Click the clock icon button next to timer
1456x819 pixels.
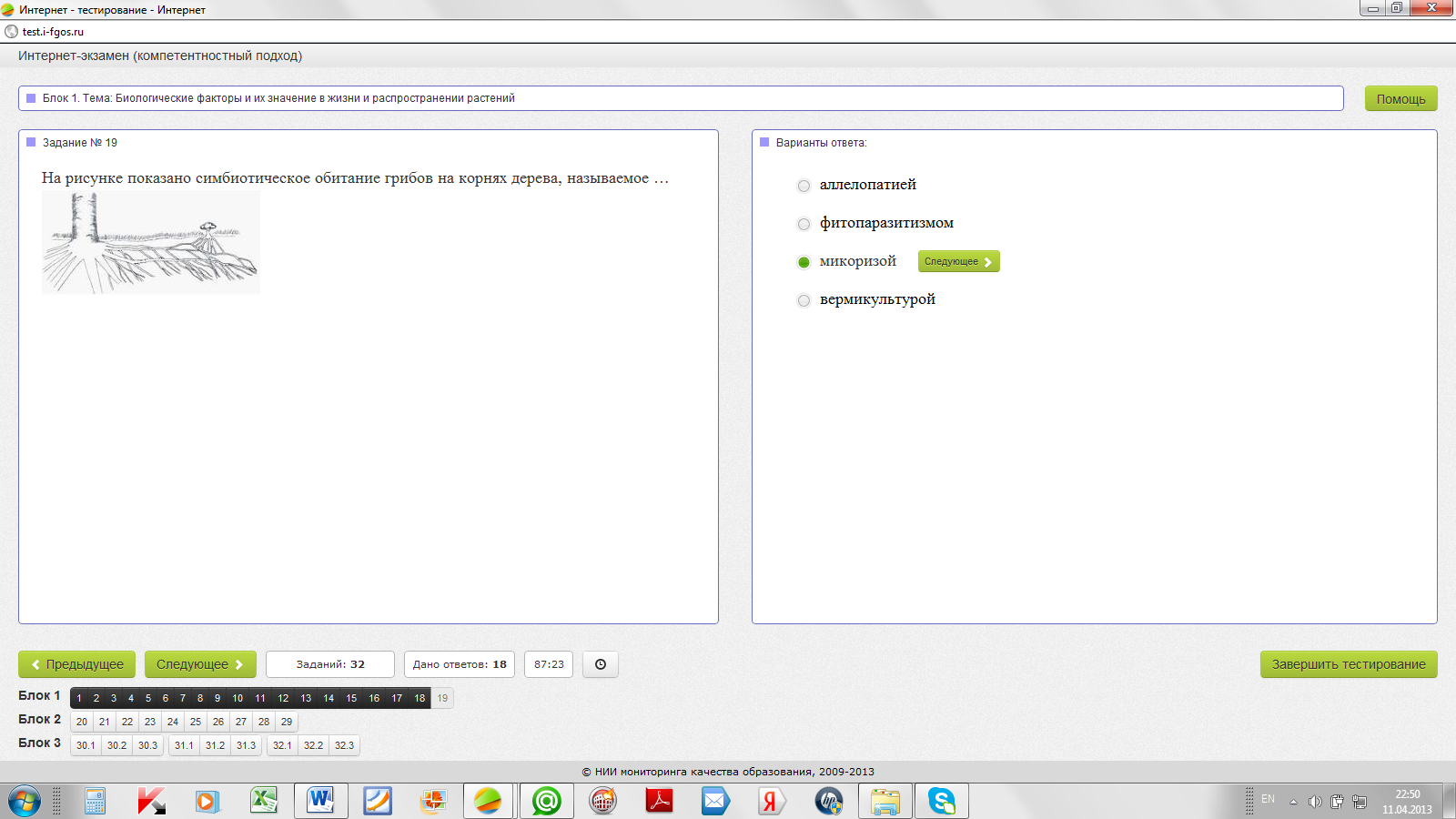pos(601,664)
